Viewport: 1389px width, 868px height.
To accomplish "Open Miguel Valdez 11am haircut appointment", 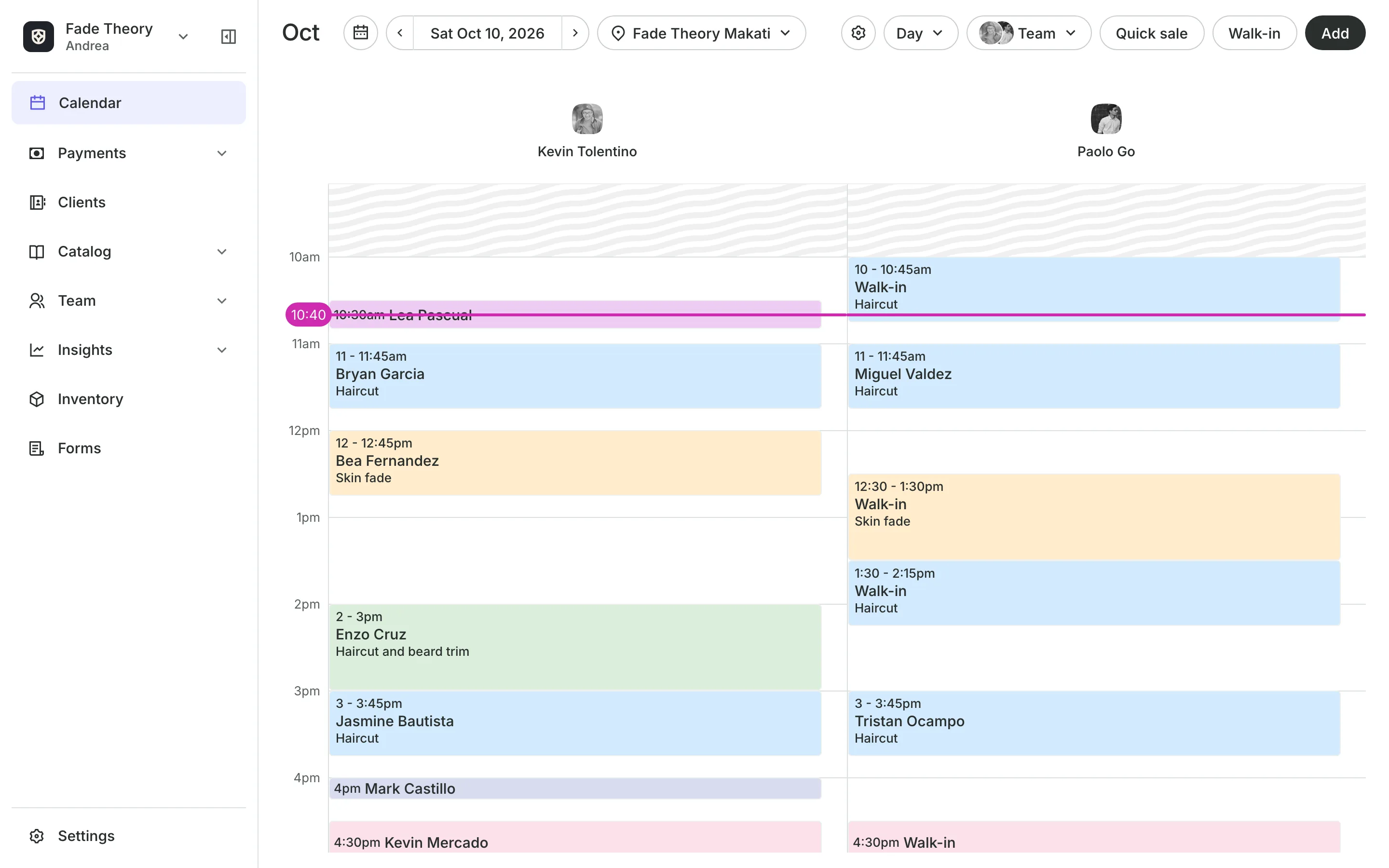I will pos(1094,376).
